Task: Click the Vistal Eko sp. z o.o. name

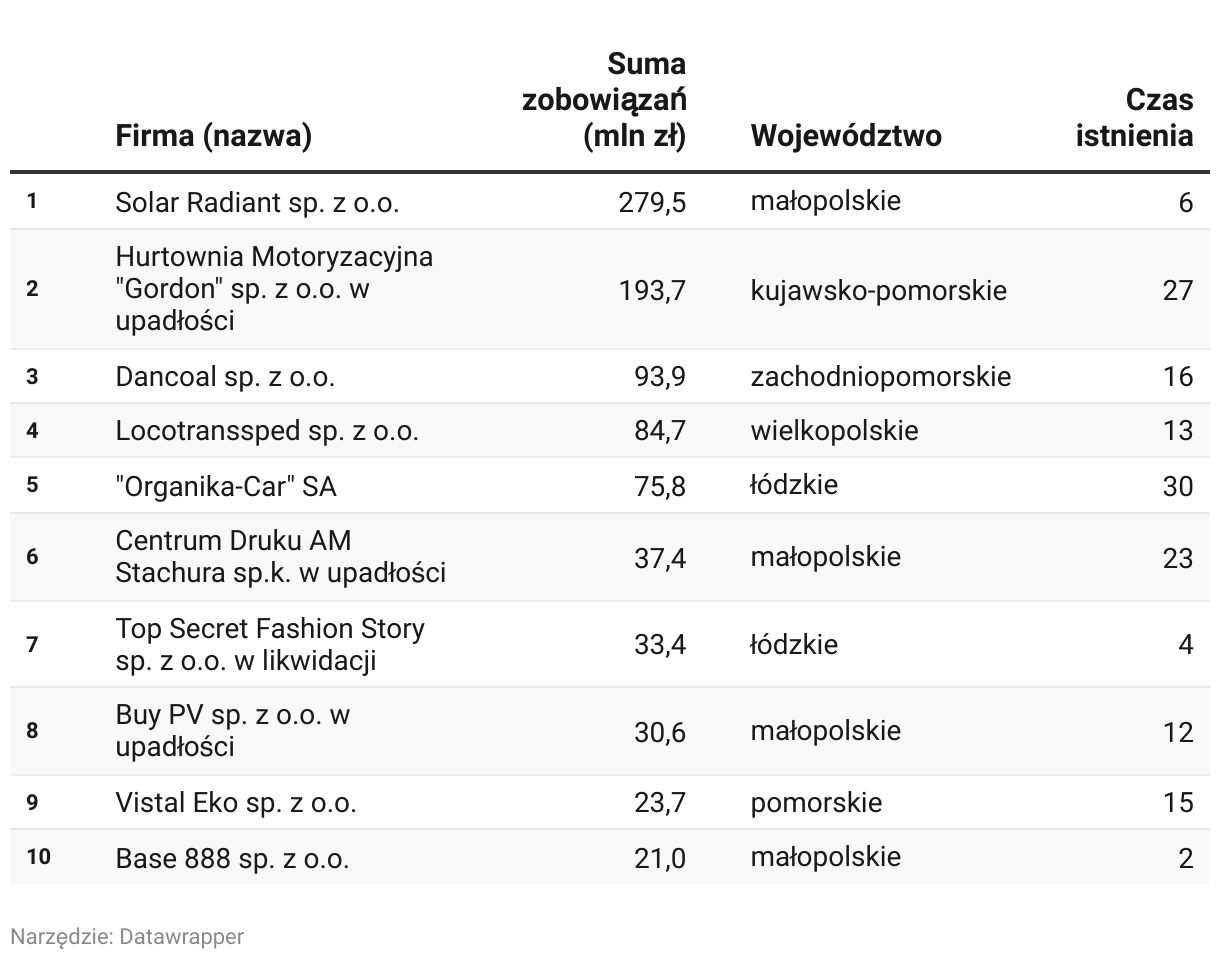Action: coord(236,802)
